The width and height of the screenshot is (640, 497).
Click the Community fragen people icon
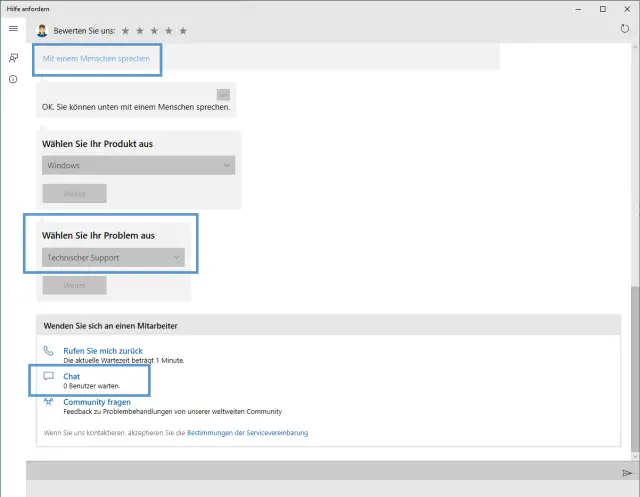tap(48, 404)
